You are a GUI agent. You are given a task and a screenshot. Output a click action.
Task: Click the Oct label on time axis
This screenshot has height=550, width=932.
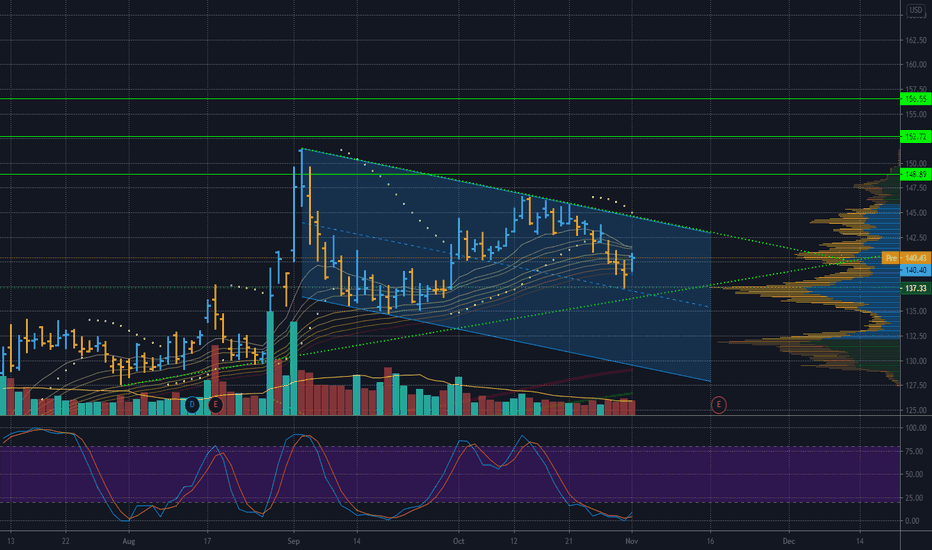tap(458, 541)
